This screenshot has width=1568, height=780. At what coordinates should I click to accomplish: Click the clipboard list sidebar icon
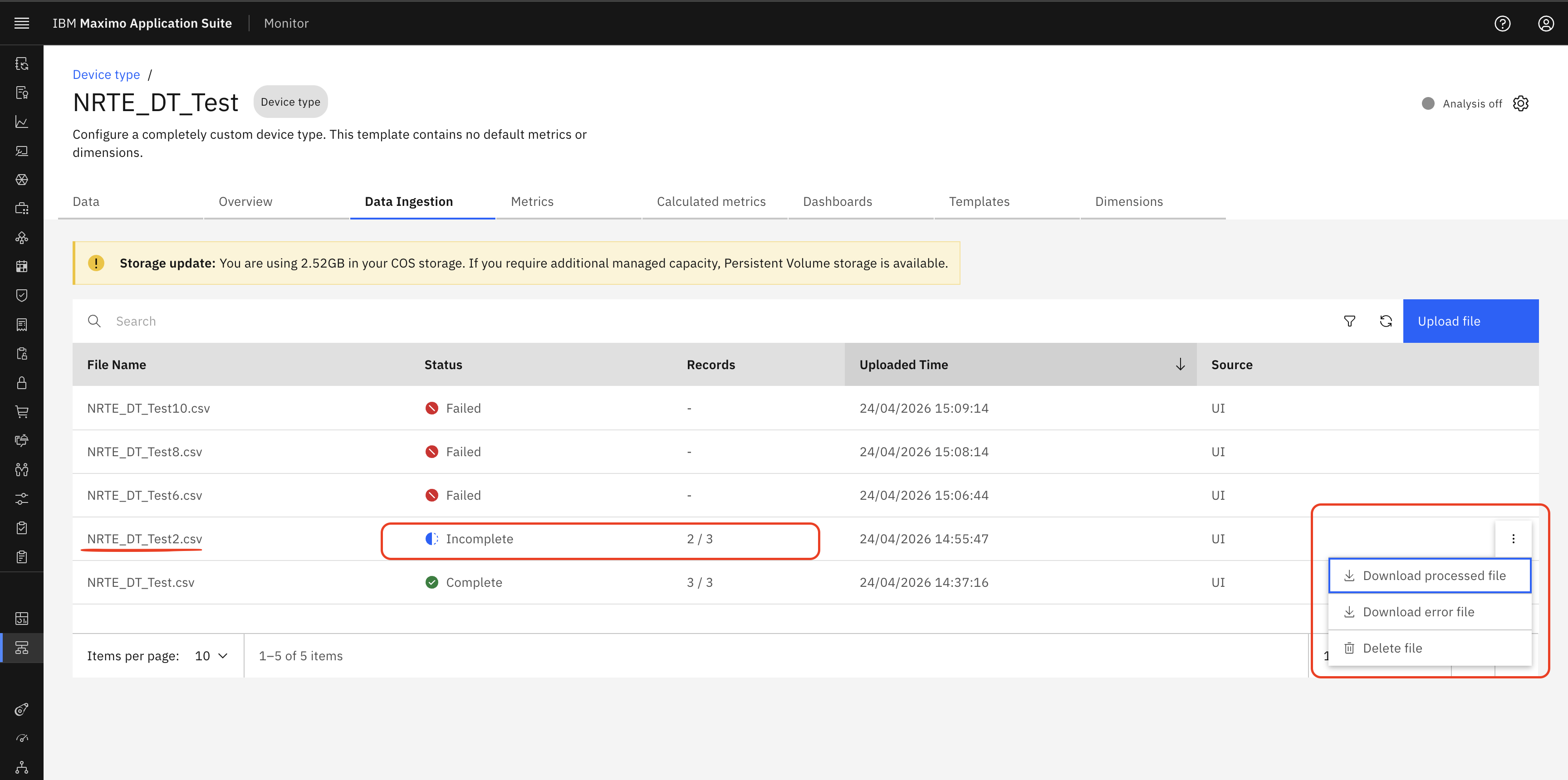[x=22, y=557]
